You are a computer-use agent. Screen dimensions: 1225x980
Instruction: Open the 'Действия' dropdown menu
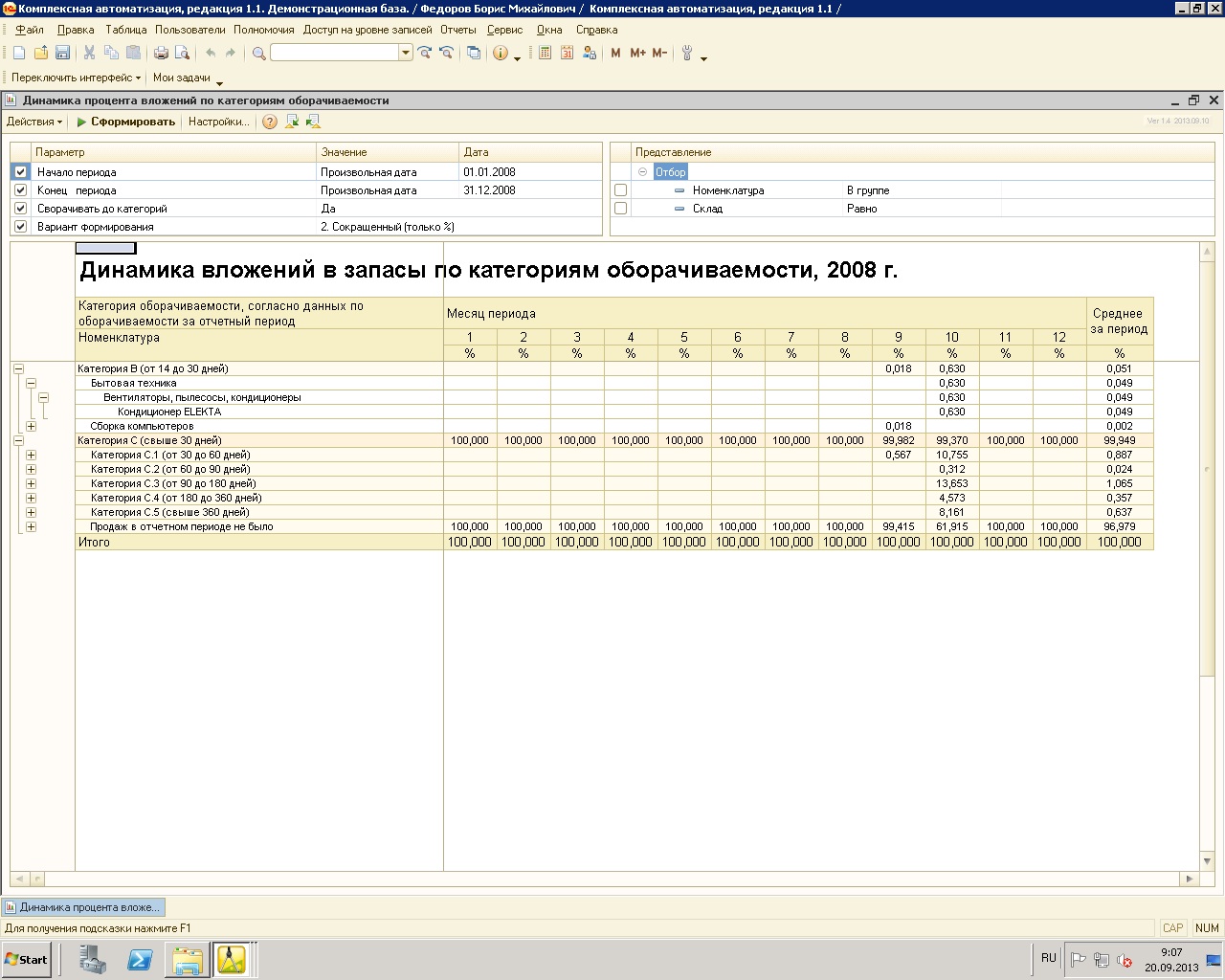[34, 122]
